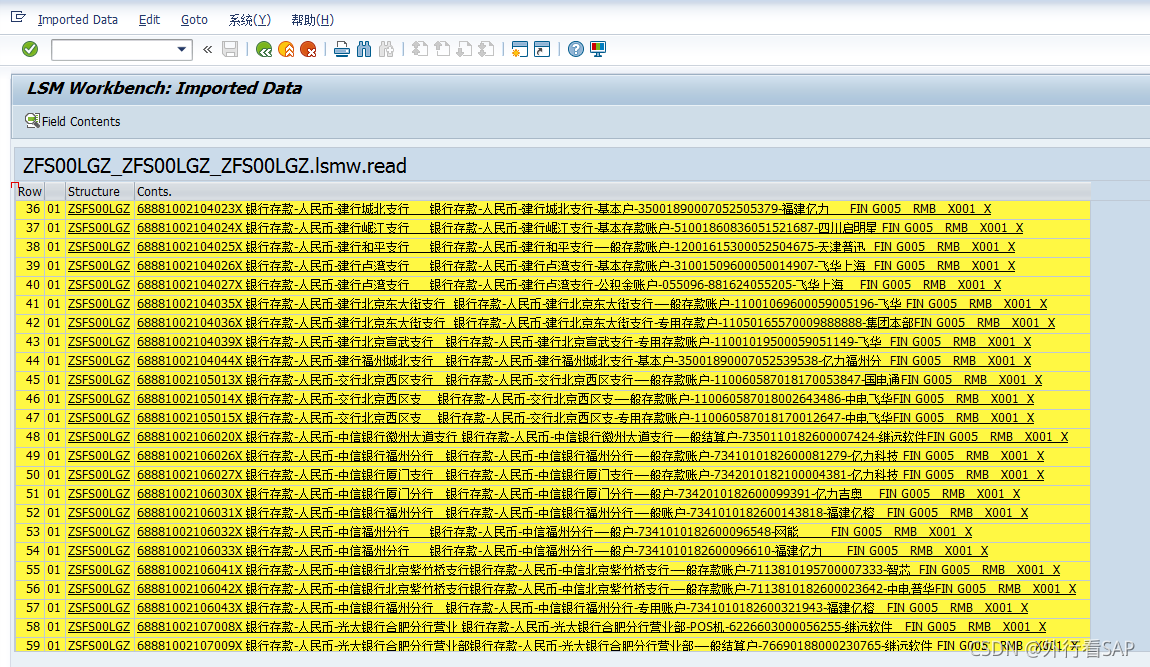Image resolution: width=1150 pixels, height=667 pixels.
Task: Click contents starting 68881002105013X
Action: coord(590,380)
